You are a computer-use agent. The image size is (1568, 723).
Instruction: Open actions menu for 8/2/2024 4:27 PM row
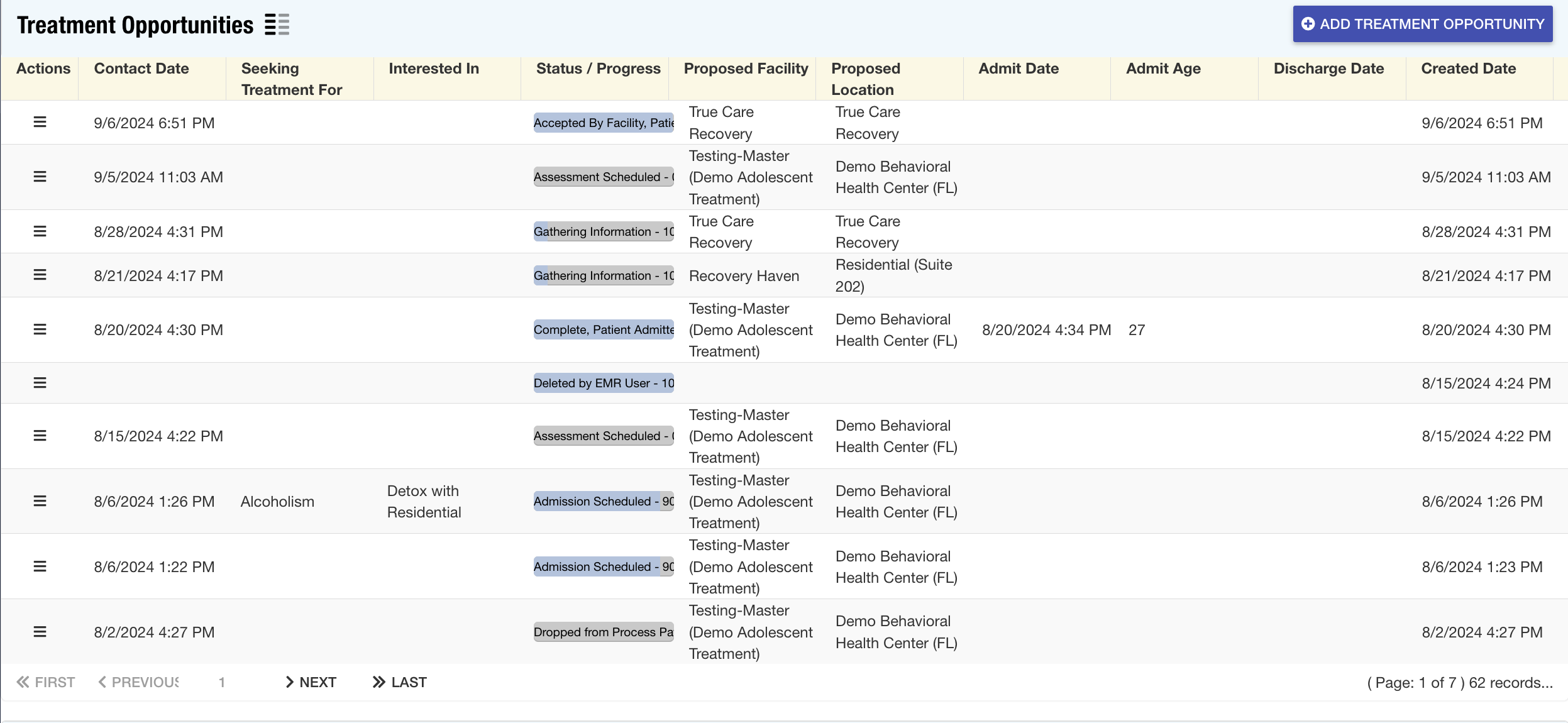click(x=40, y=632)
